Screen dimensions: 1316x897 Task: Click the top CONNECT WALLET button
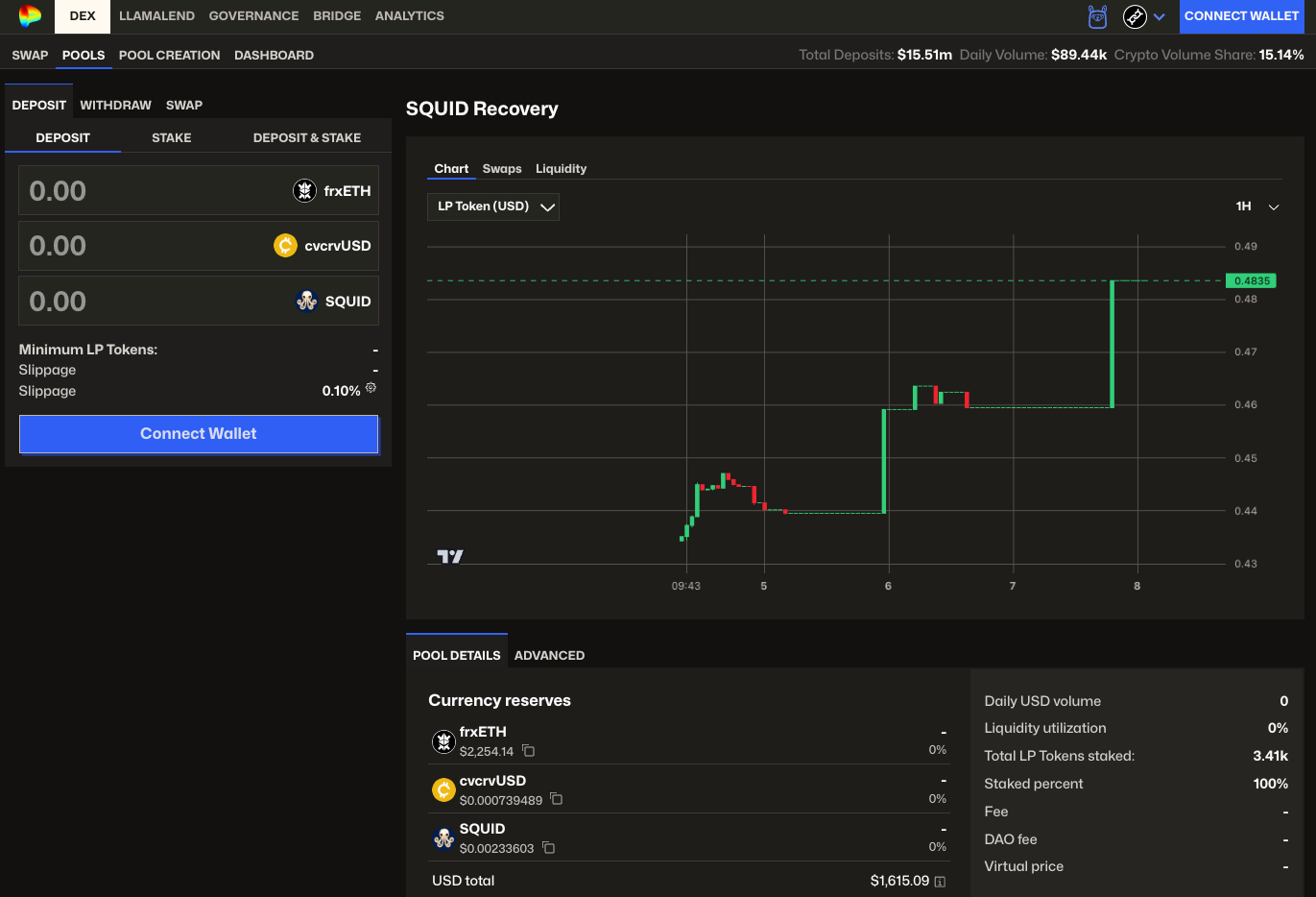(x=1241, y=16)
